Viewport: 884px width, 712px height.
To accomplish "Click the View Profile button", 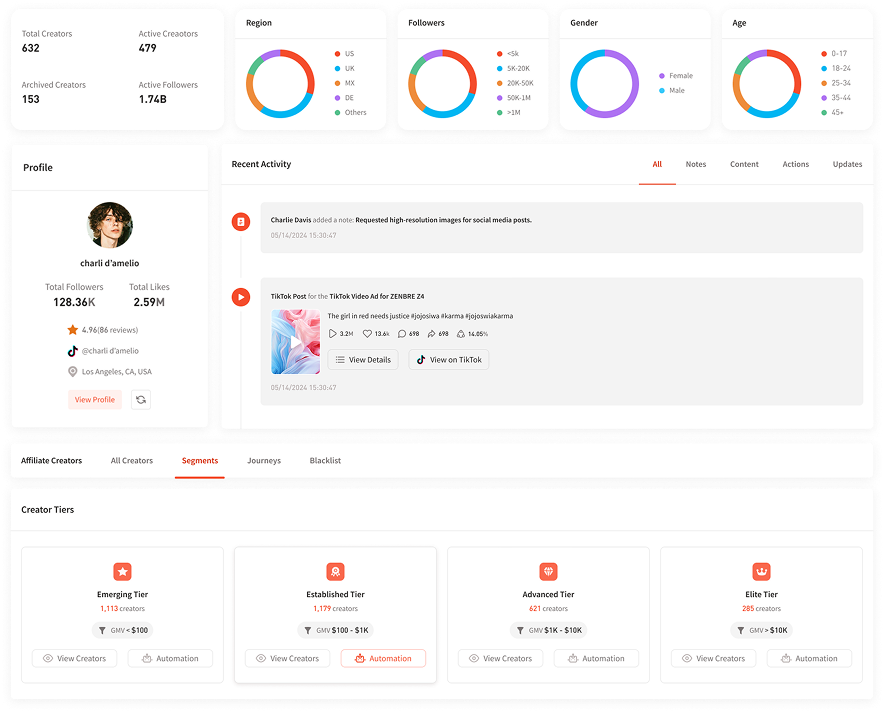I will pos(95,400).
